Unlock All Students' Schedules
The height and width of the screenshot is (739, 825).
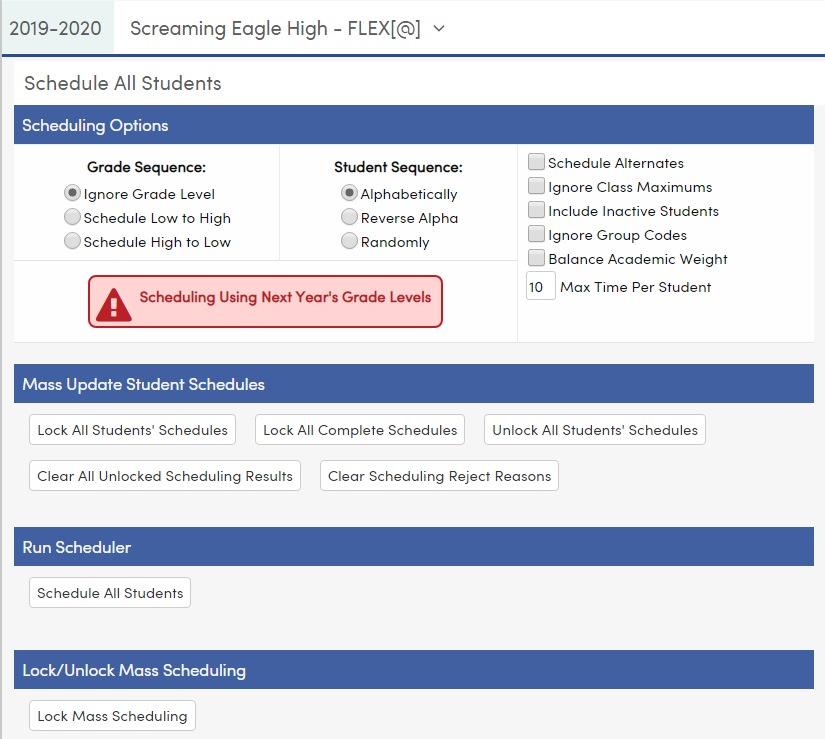594,429
